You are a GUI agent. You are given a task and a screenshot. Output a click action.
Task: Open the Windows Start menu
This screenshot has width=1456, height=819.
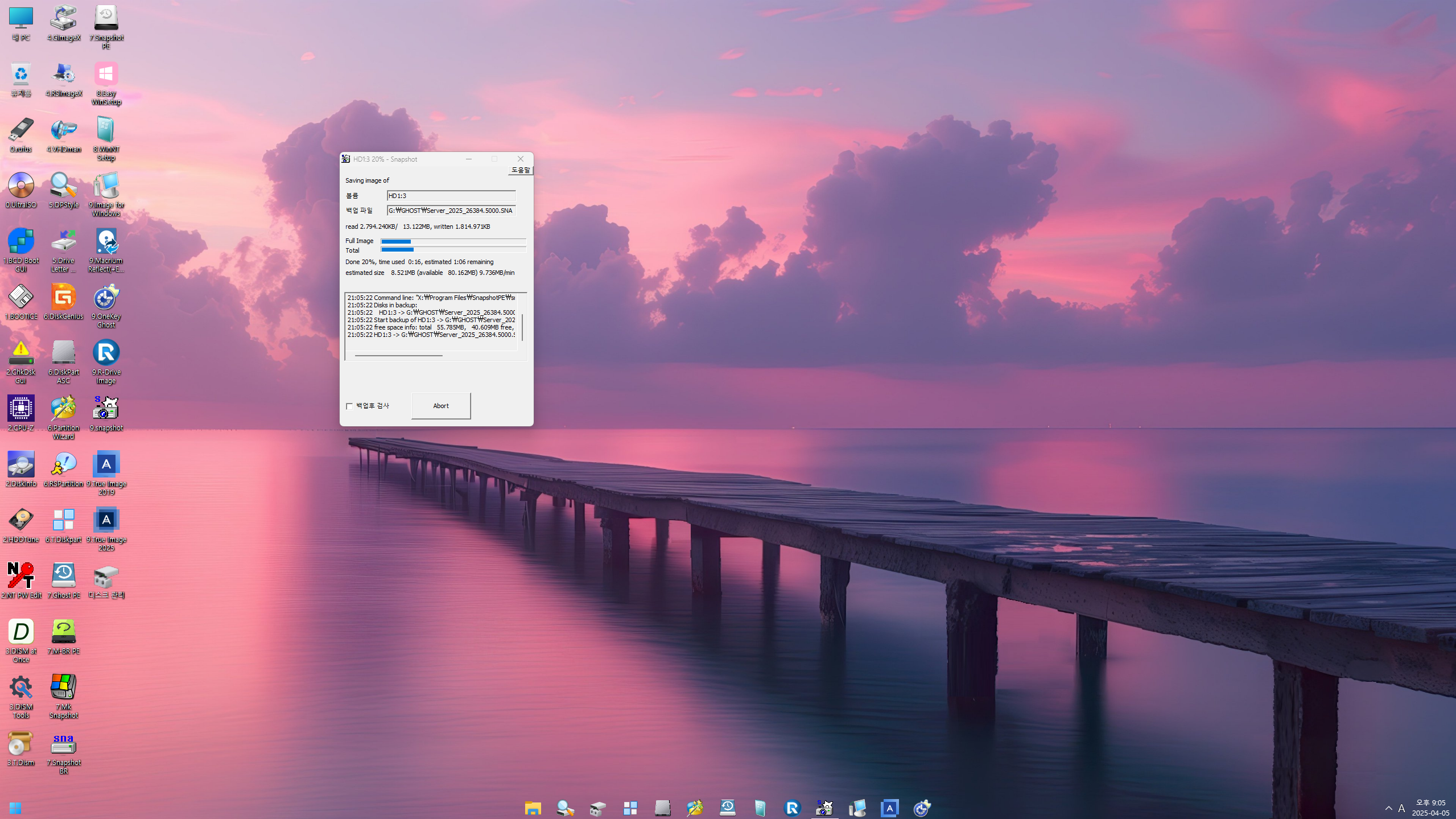tap(15, 808)
